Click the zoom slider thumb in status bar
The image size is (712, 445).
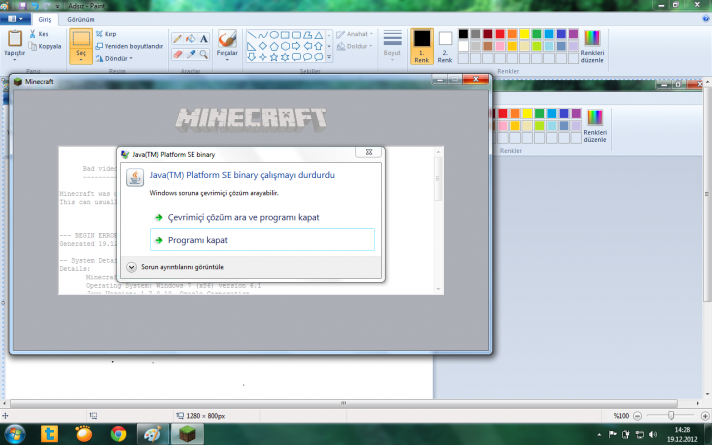pyautogui.click(x=671, y=415)
